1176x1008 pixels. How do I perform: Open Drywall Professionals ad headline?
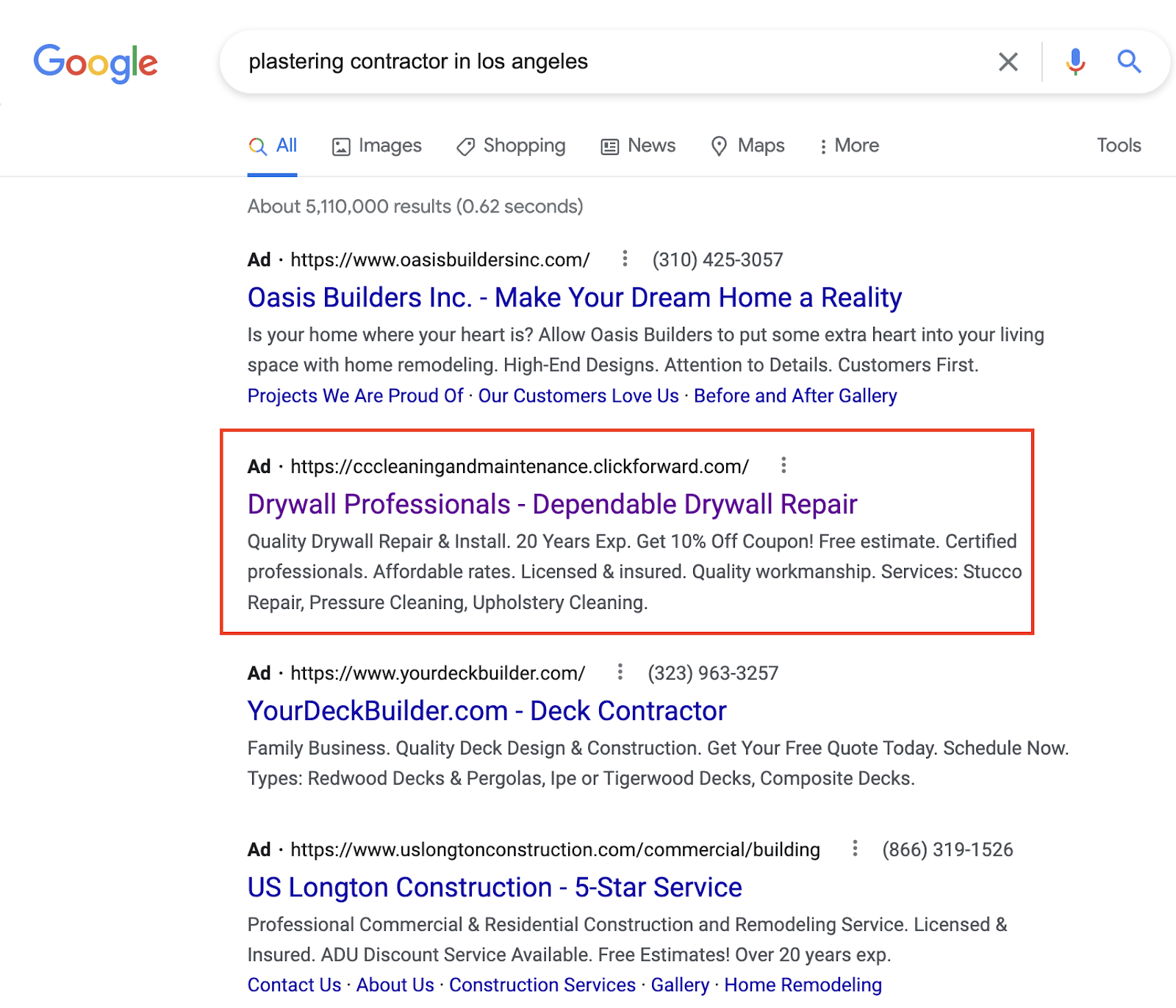[x=553, y=505]
